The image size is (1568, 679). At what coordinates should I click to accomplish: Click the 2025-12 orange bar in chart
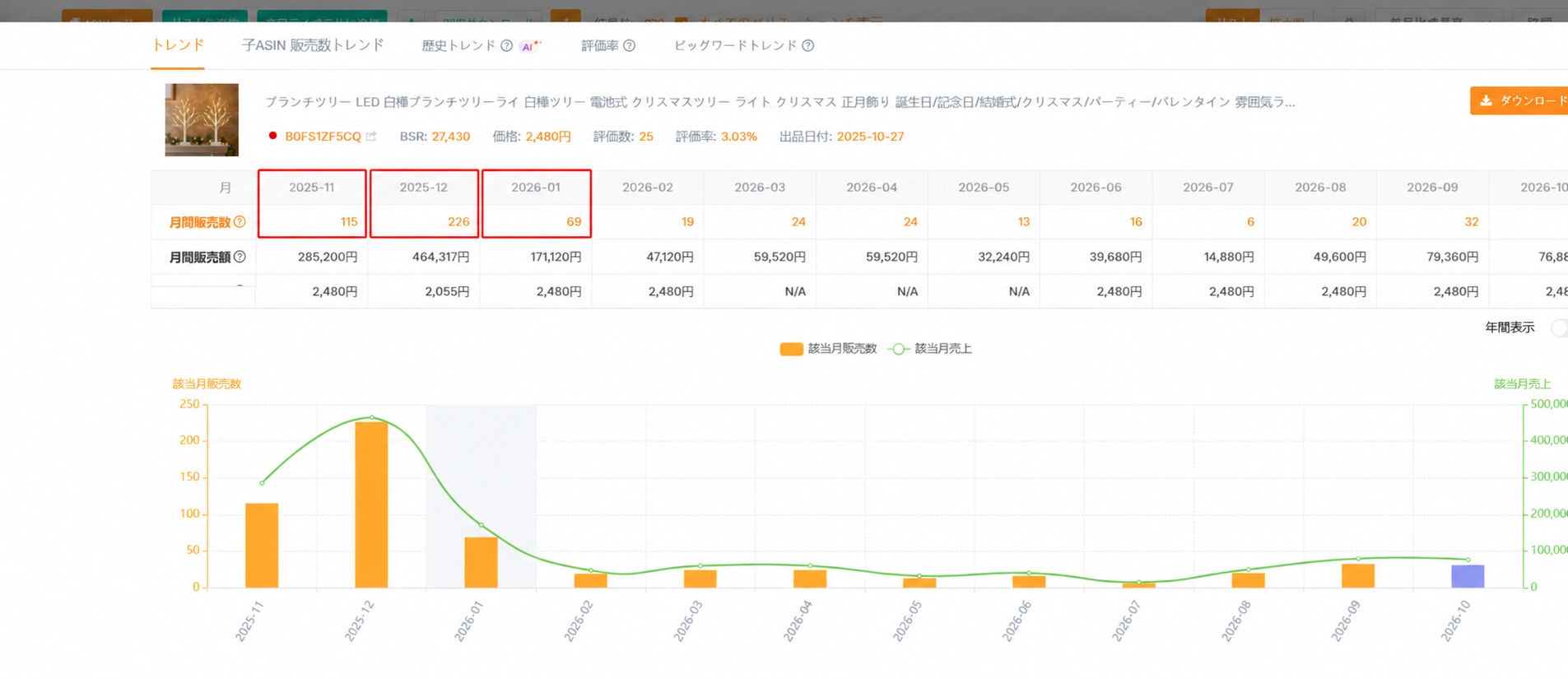[371, 505]
